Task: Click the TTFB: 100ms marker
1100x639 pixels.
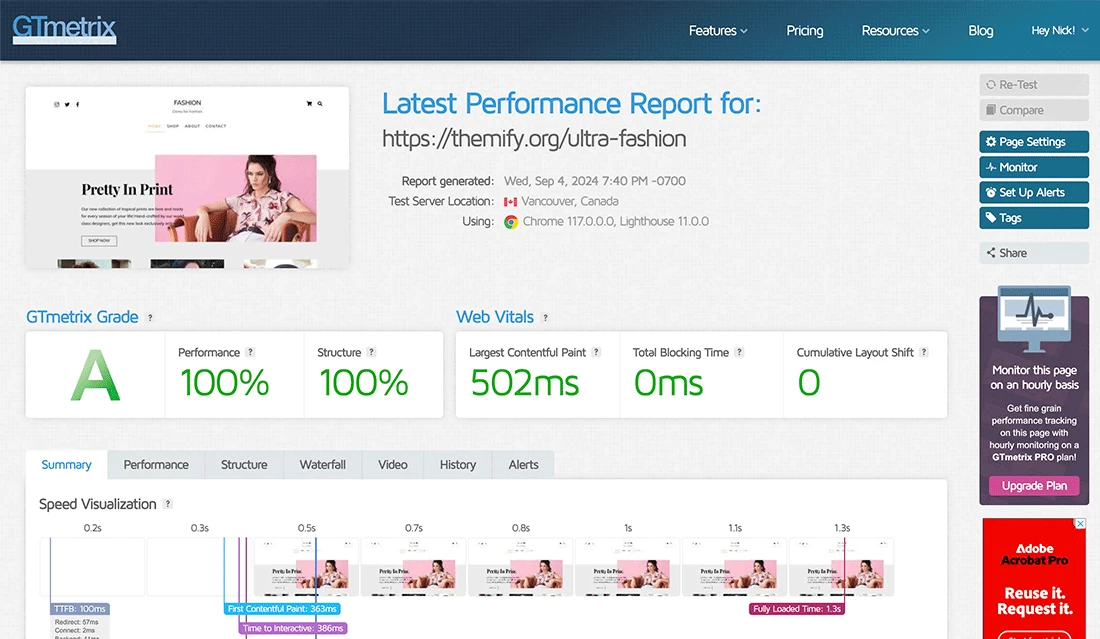Action: pyautogui.click(x=80, y=609)
